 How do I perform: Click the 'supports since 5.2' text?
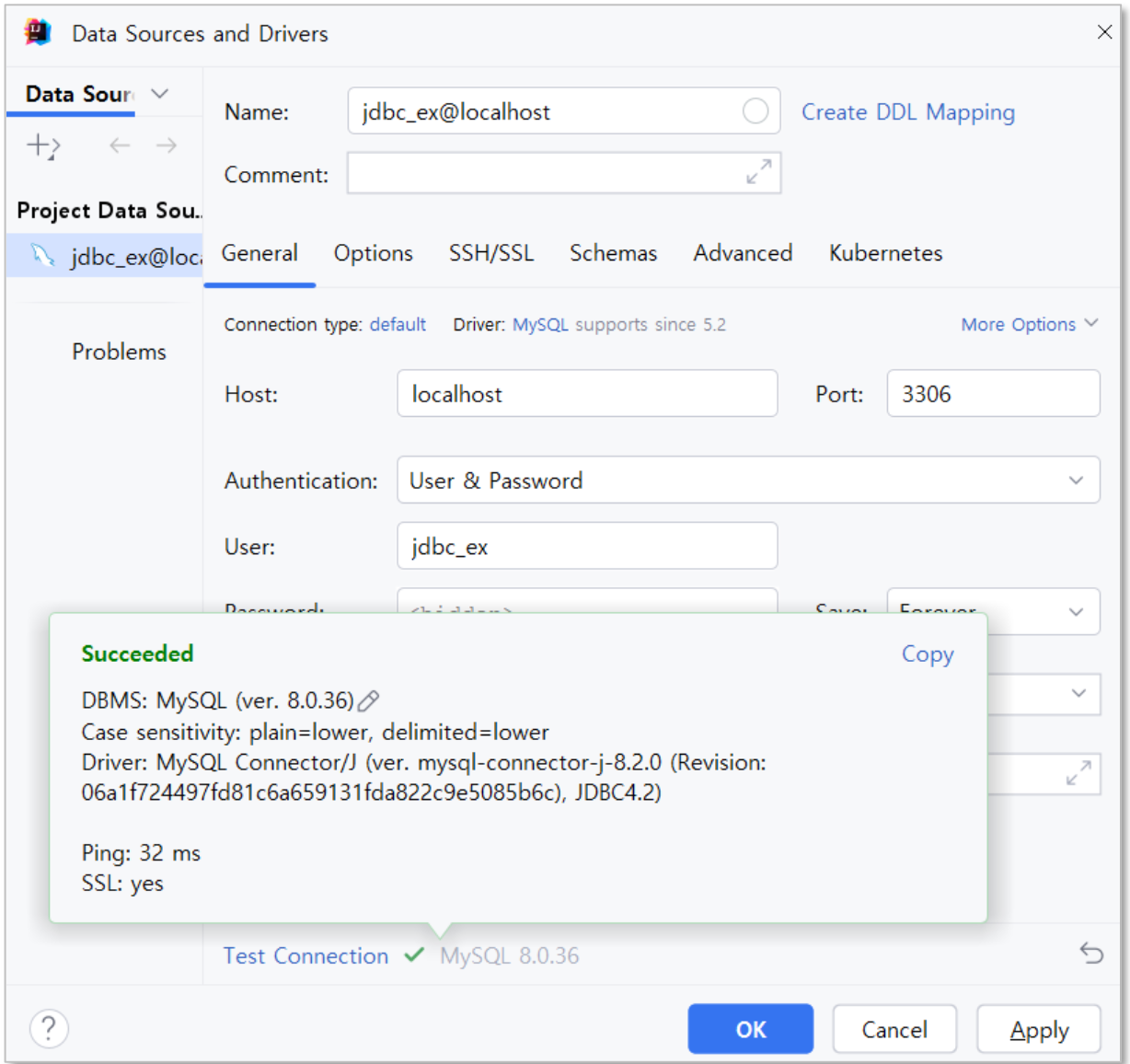pyautogui.click(x=651, y=324)
